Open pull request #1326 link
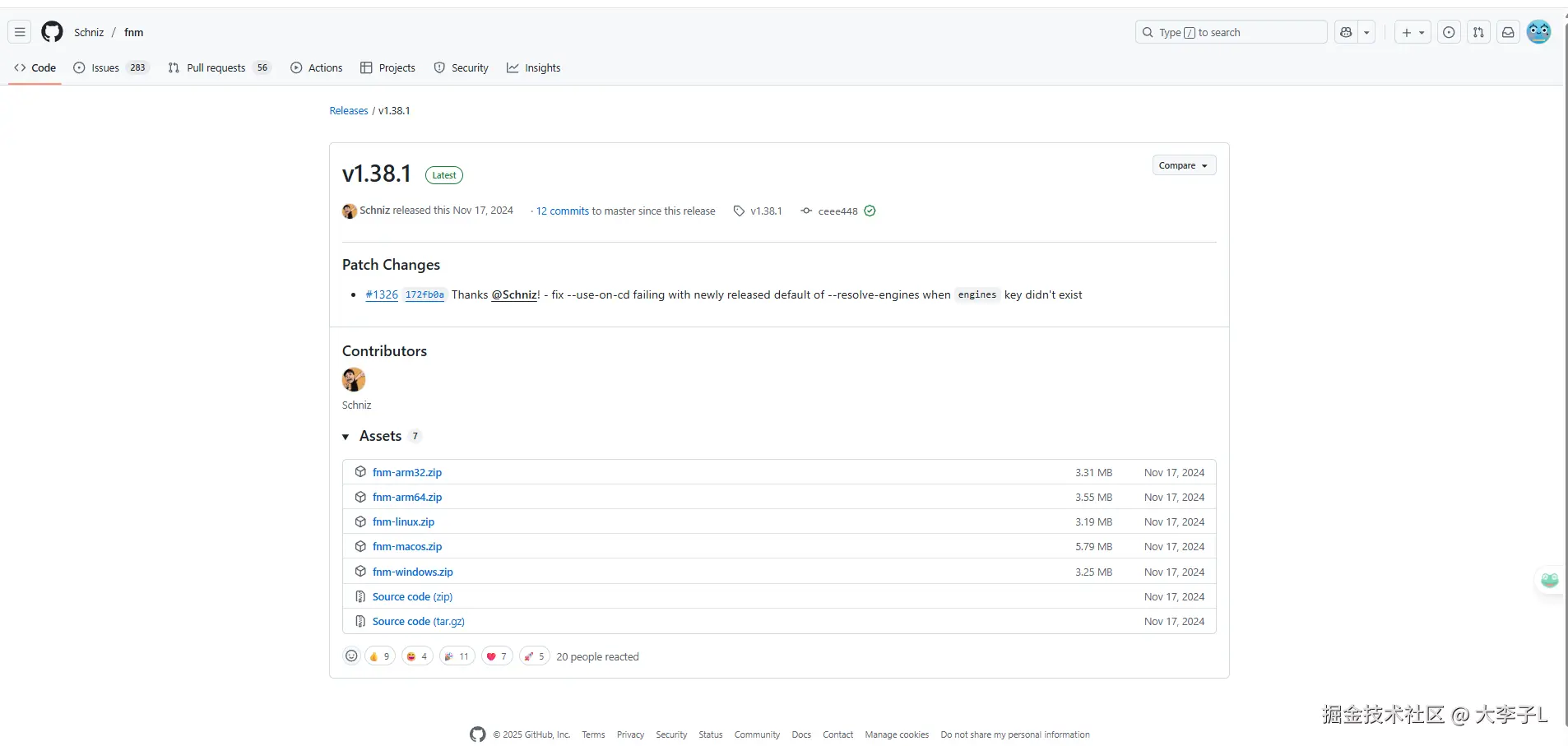The height and width of the screenshot is (746, 1568). 382,295
